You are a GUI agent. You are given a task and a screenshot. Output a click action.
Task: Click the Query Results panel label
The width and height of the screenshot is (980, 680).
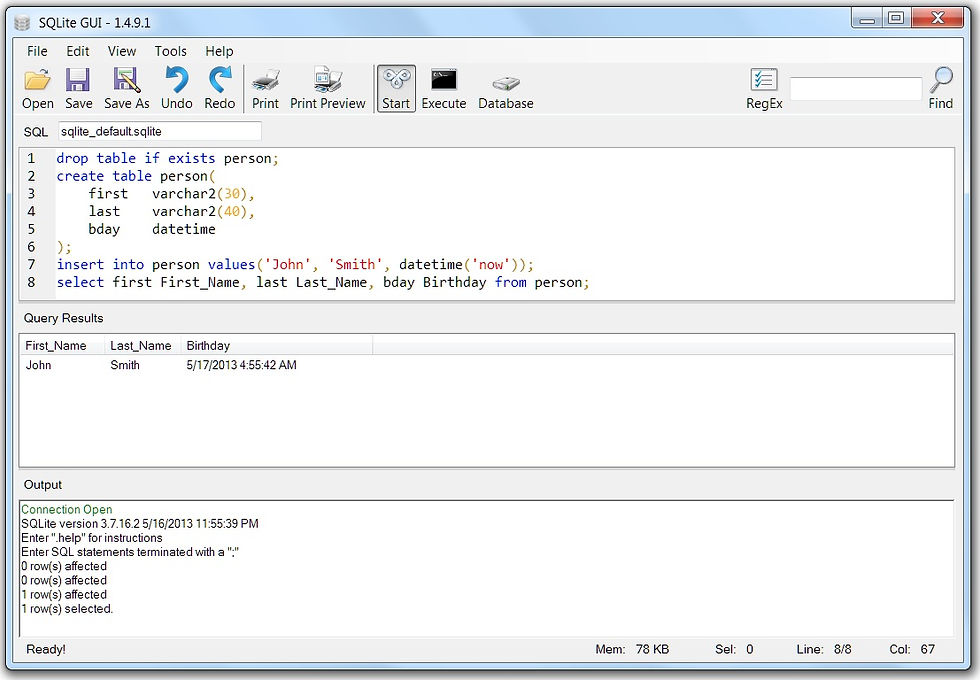pos(63,318)
